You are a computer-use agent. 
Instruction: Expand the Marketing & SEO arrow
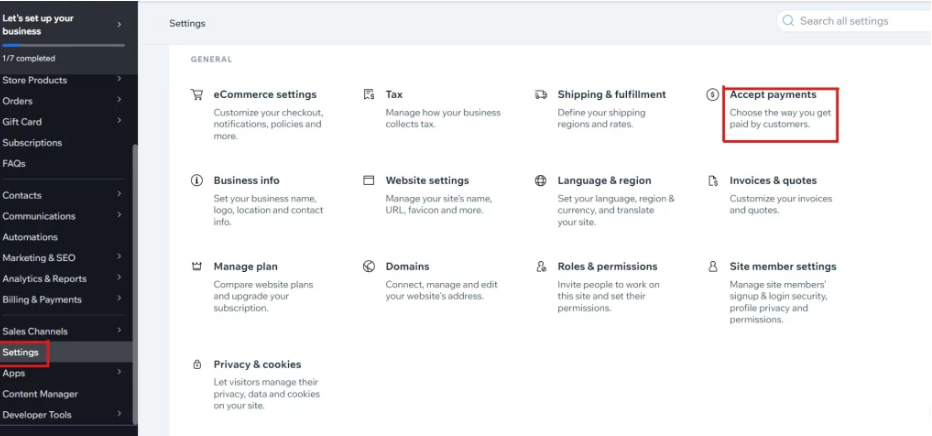tap(119, 256)
